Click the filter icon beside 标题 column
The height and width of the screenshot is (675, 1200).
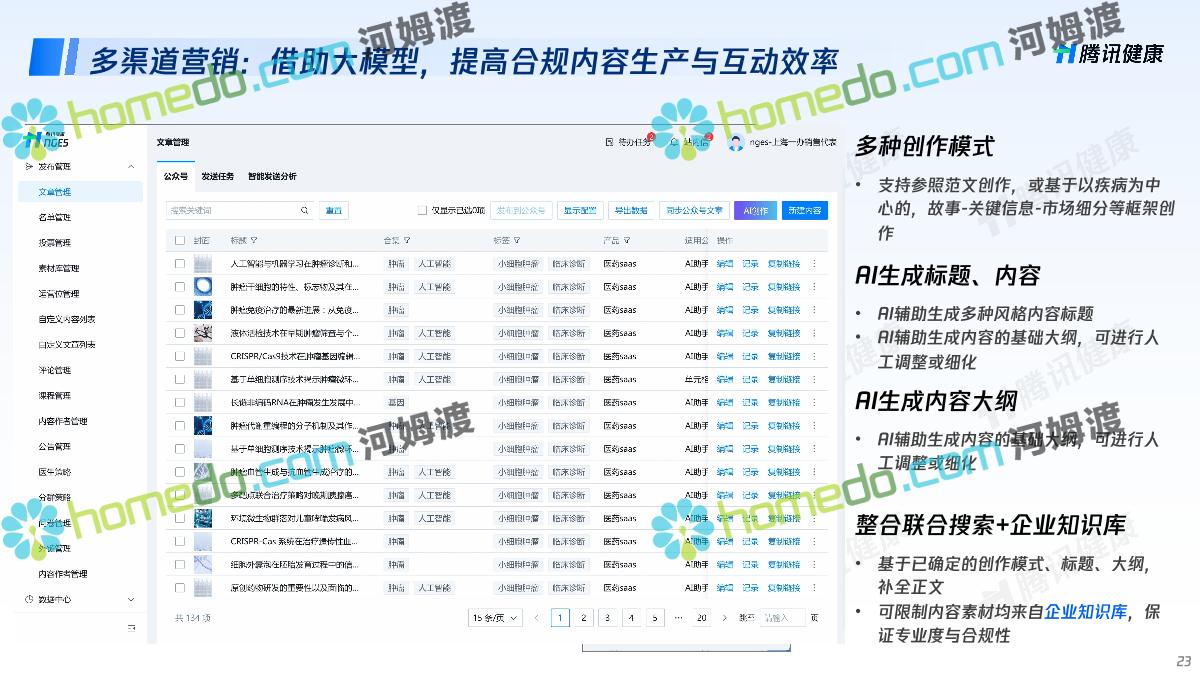point(254,241)
